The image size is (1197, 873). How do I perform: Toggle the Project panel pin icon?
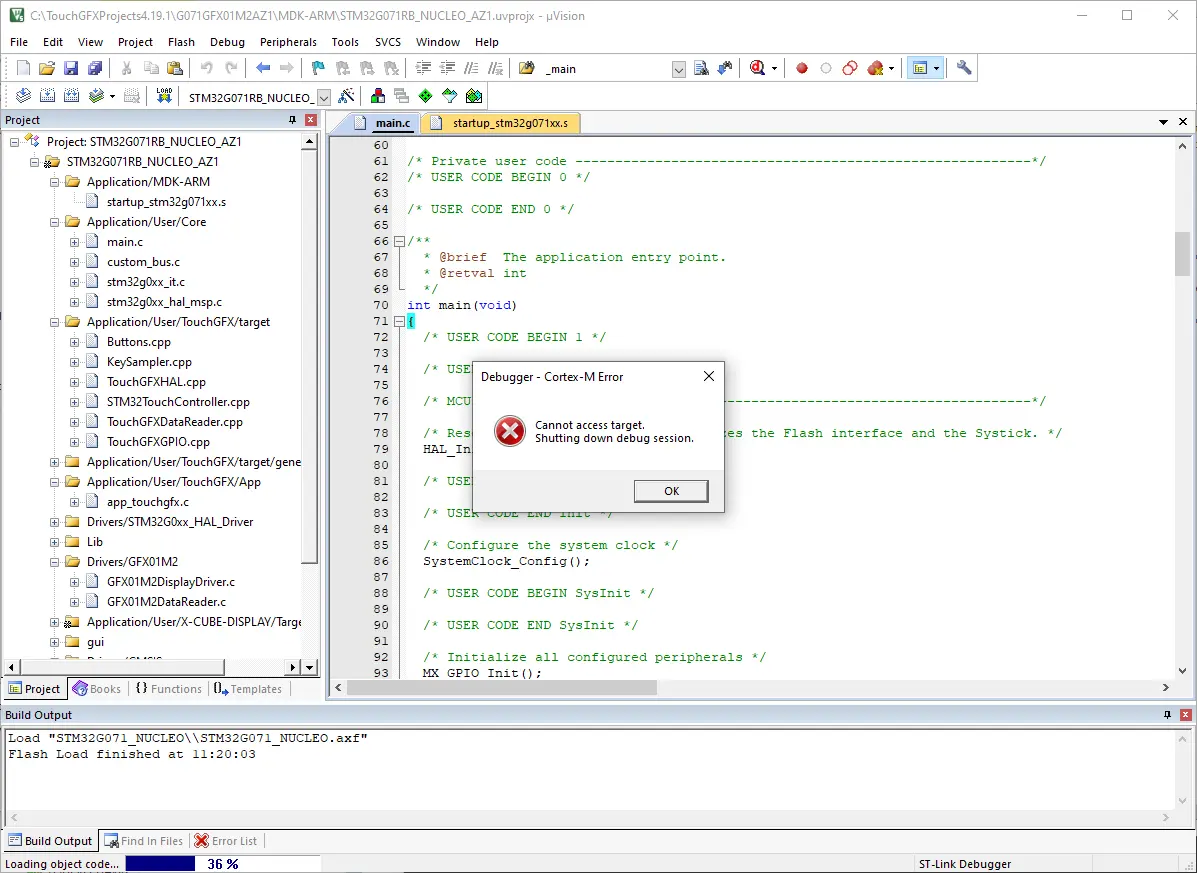pyautogui.click(x=293, y=120)
